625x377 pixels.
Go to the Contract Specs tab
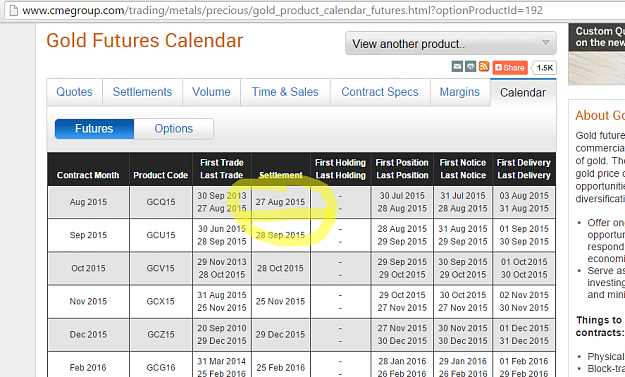380,92
